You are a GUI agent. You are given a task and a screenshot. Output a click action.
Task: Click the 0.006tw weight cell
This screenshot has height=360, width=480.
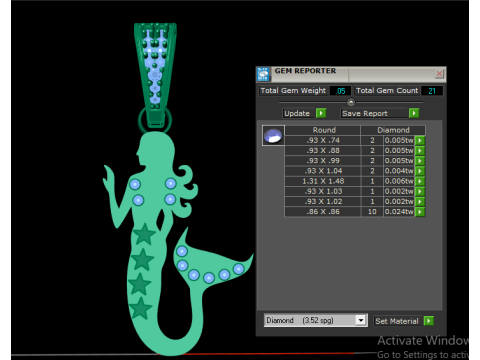click(399, 181)
